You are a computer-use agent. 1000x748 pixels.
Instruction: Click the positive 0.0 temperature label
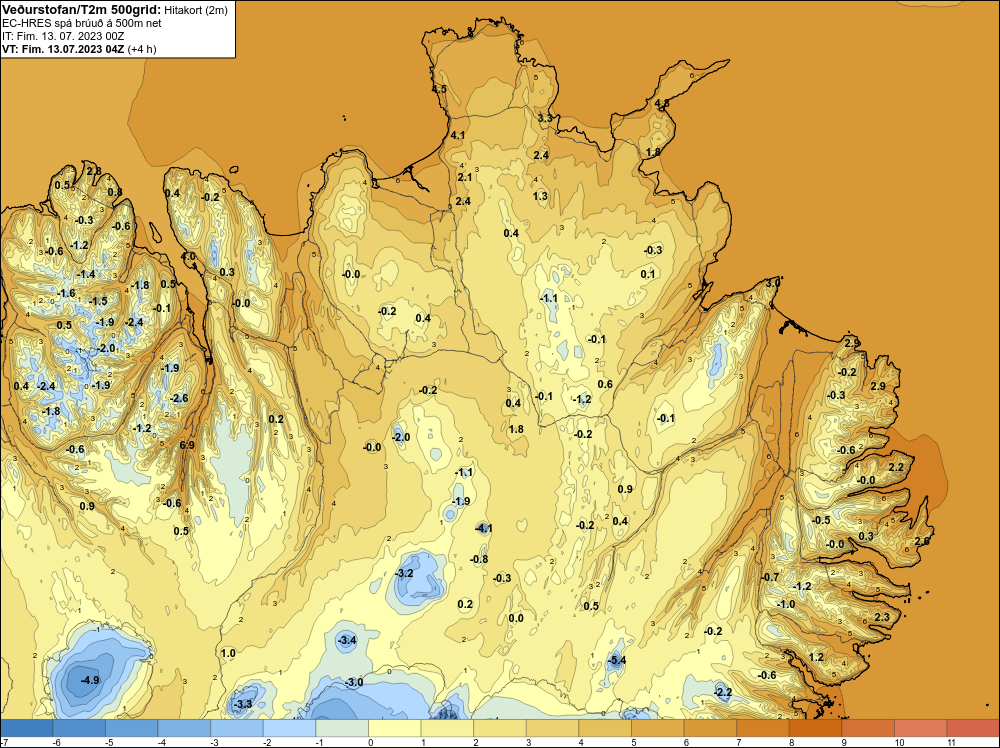(516, 618)
